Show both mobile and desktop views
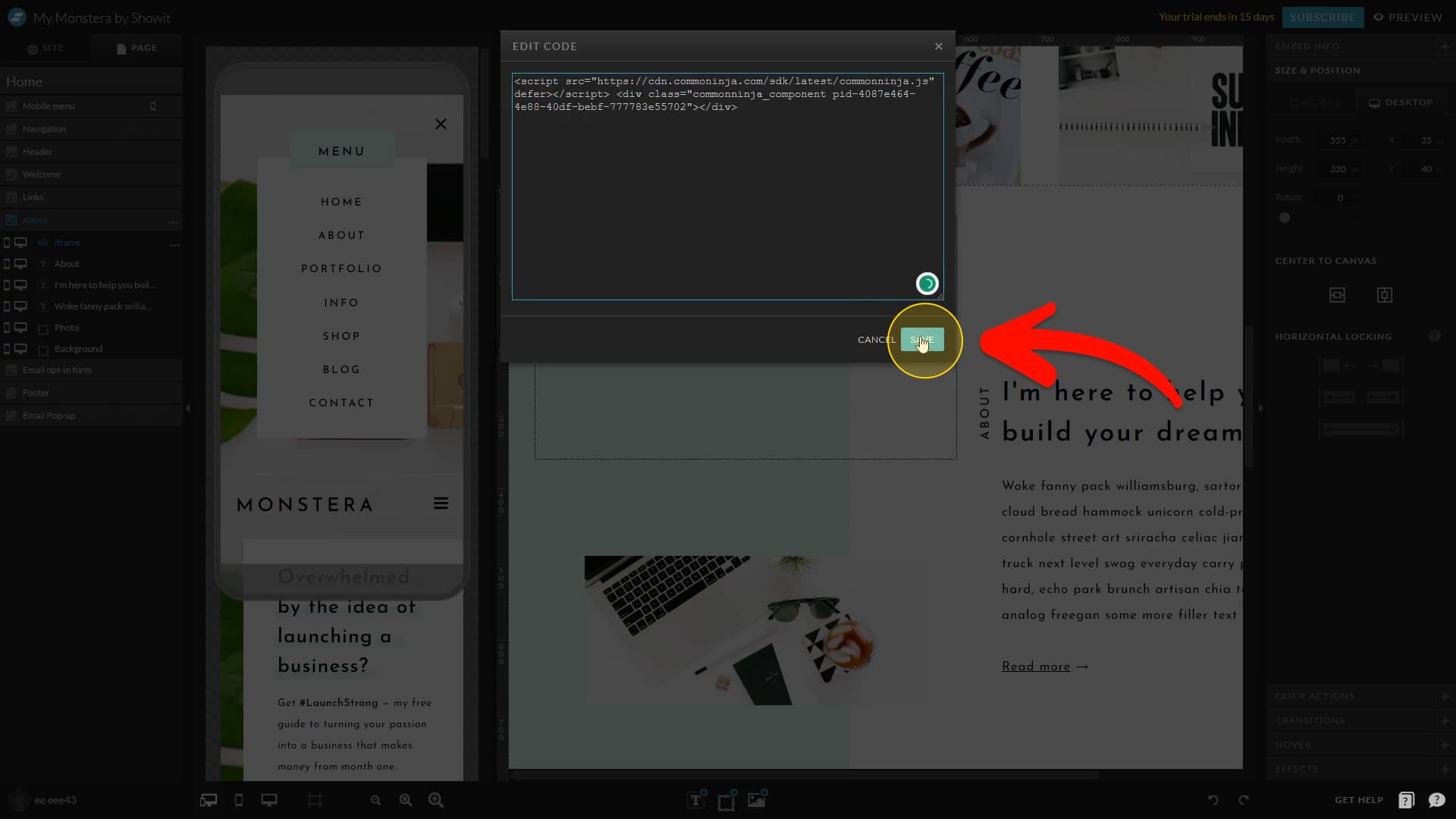Viewport: 1456px width, 819px height. (209, 800)
